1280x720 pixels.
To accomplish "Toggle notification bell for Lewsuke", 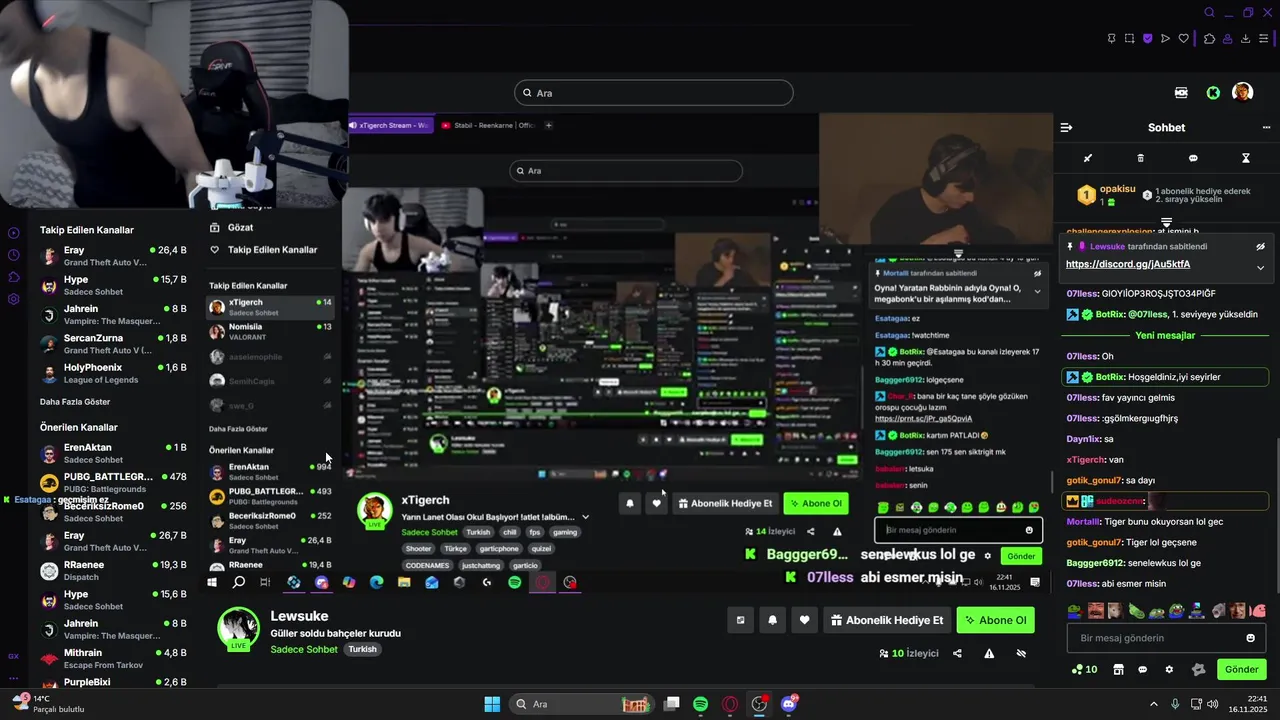I will (772, 620).
